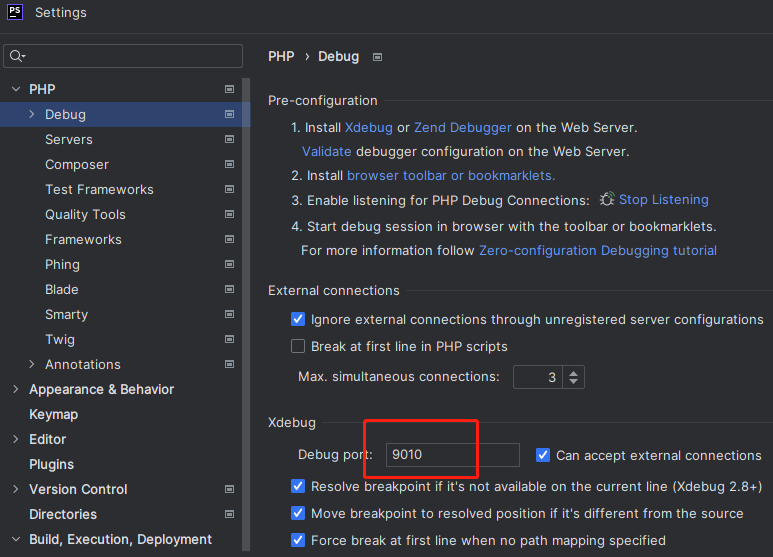
Task: Select Keymap settings entry
Action: coord(54,415)
